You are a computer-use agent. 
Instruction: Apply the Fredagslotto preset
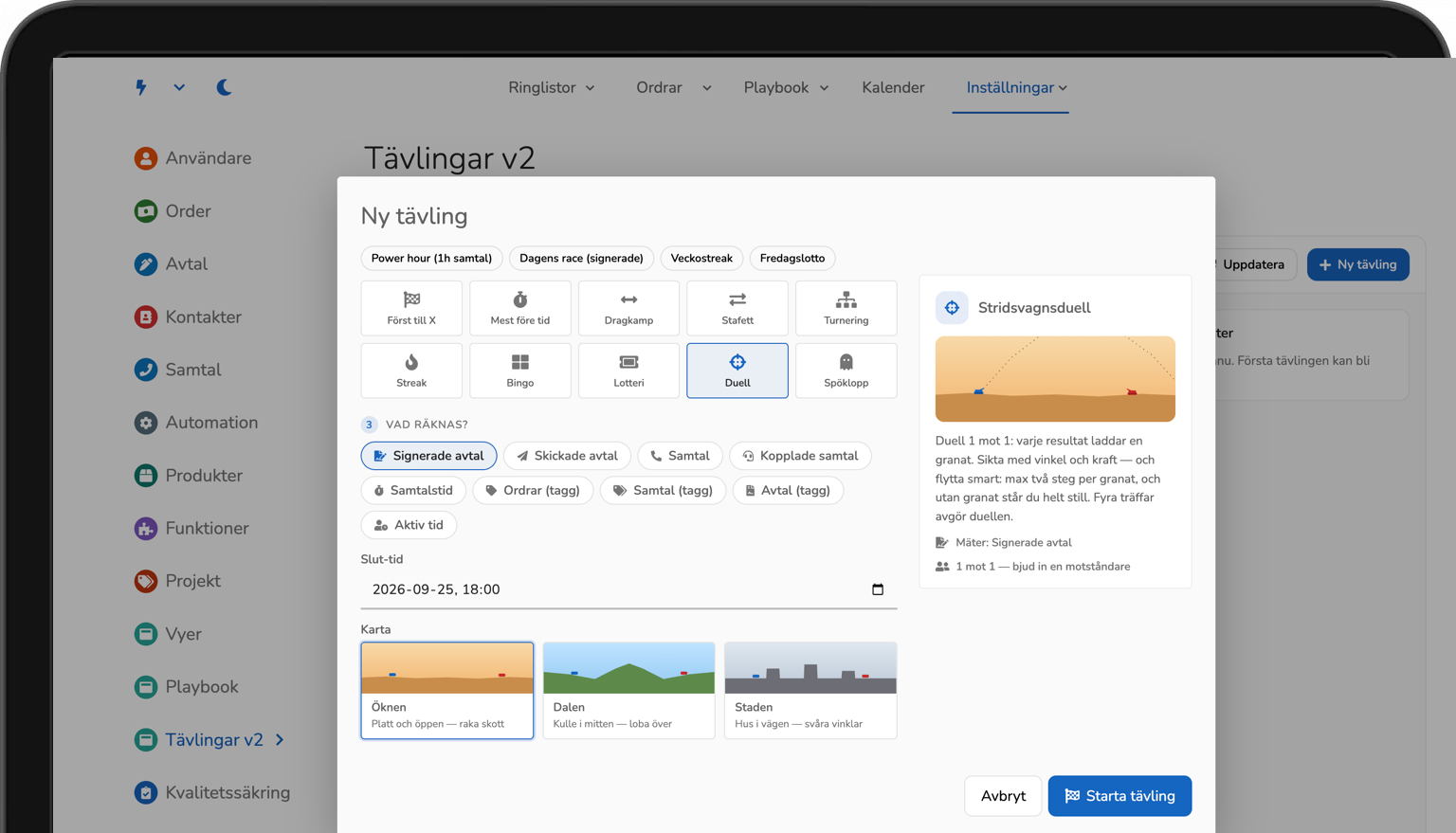pyautogui.click(x=792, y=258)
